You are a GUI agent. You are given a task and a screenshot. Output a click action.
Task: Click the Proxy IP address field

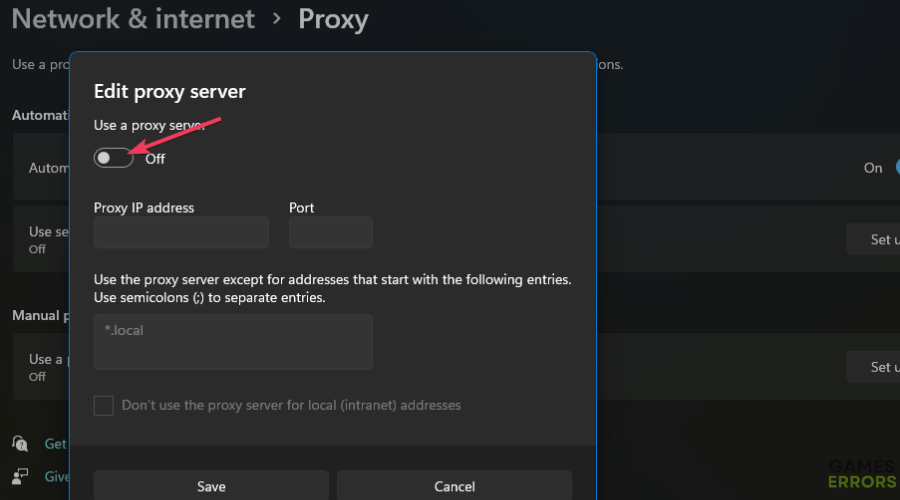pos(181,232)
